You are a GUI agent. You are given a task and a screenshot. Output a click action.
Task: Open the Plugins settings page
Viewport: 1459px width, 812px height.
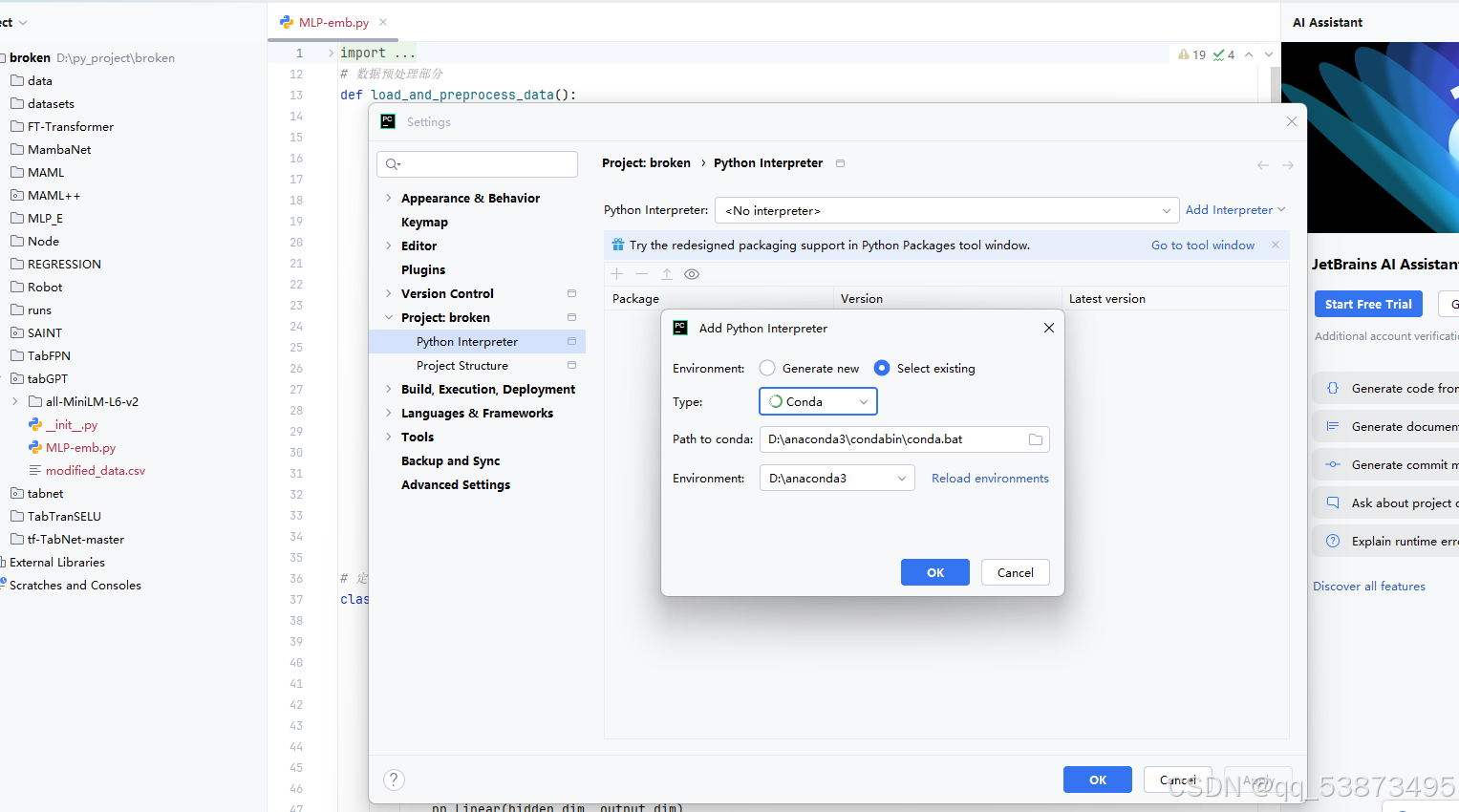423,269
